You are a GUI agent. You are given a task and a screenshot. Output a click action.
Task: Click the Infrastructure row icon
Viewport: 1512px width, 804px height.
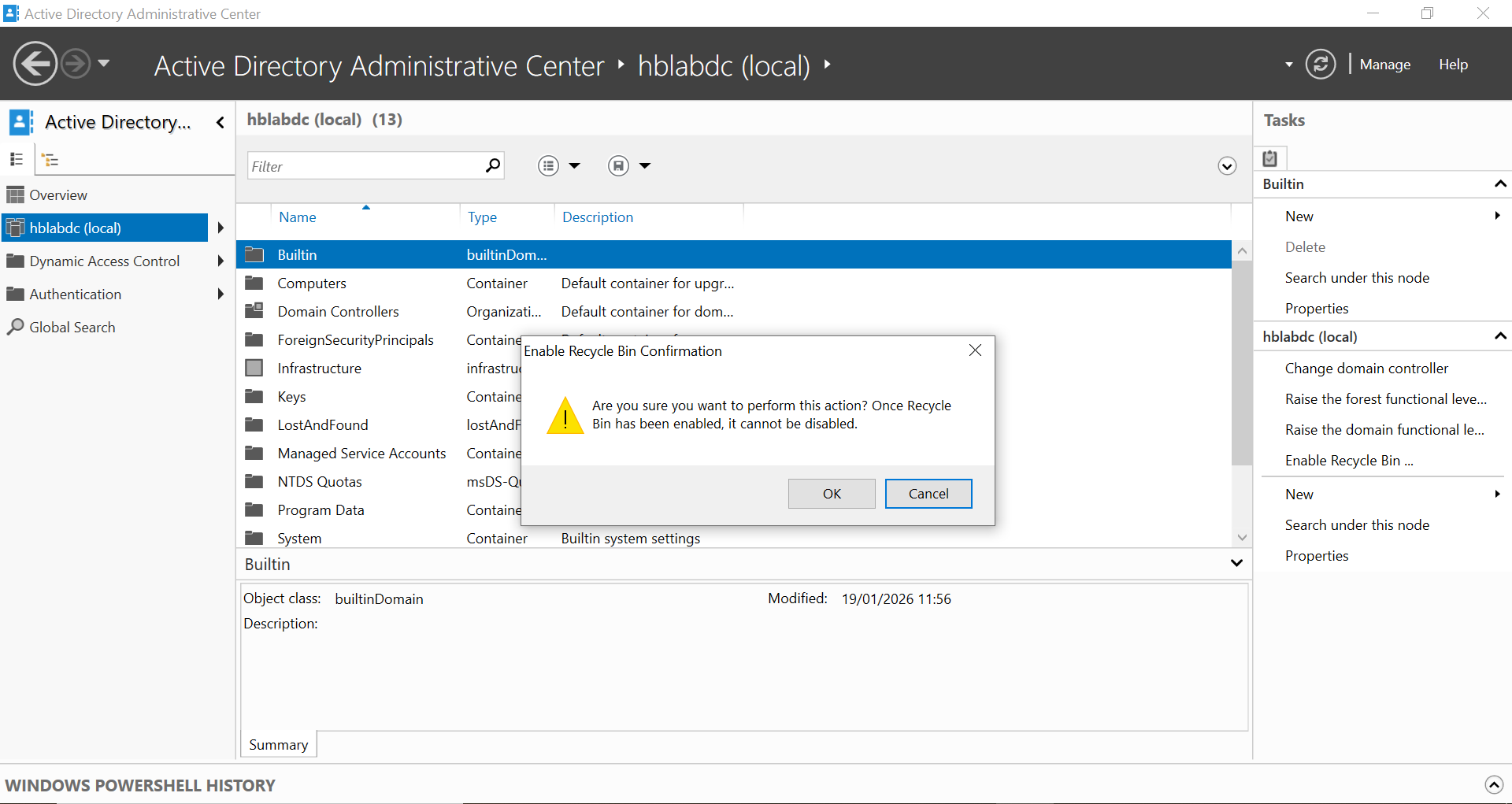coord(254,368)
